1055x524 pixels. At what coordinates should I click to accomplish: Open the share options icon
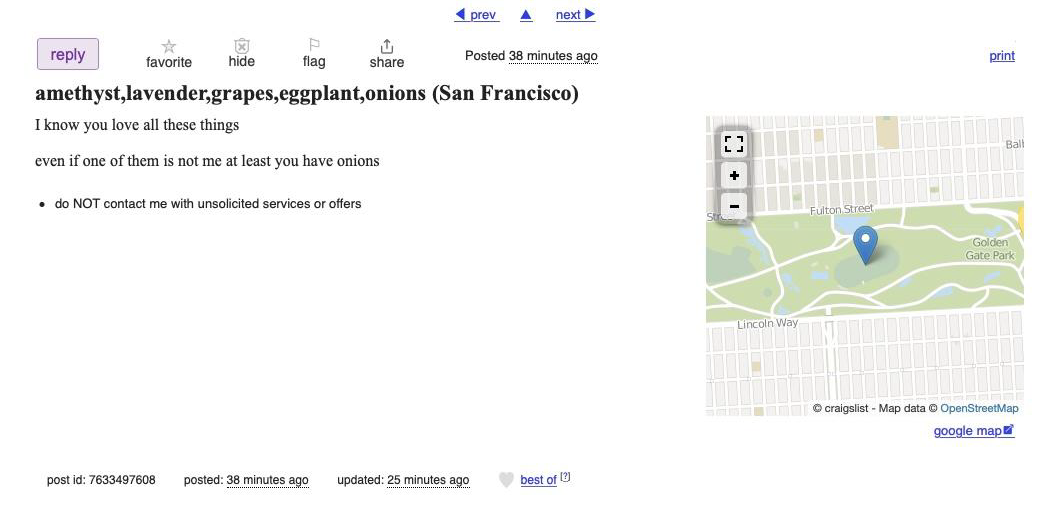coord(387,46)
